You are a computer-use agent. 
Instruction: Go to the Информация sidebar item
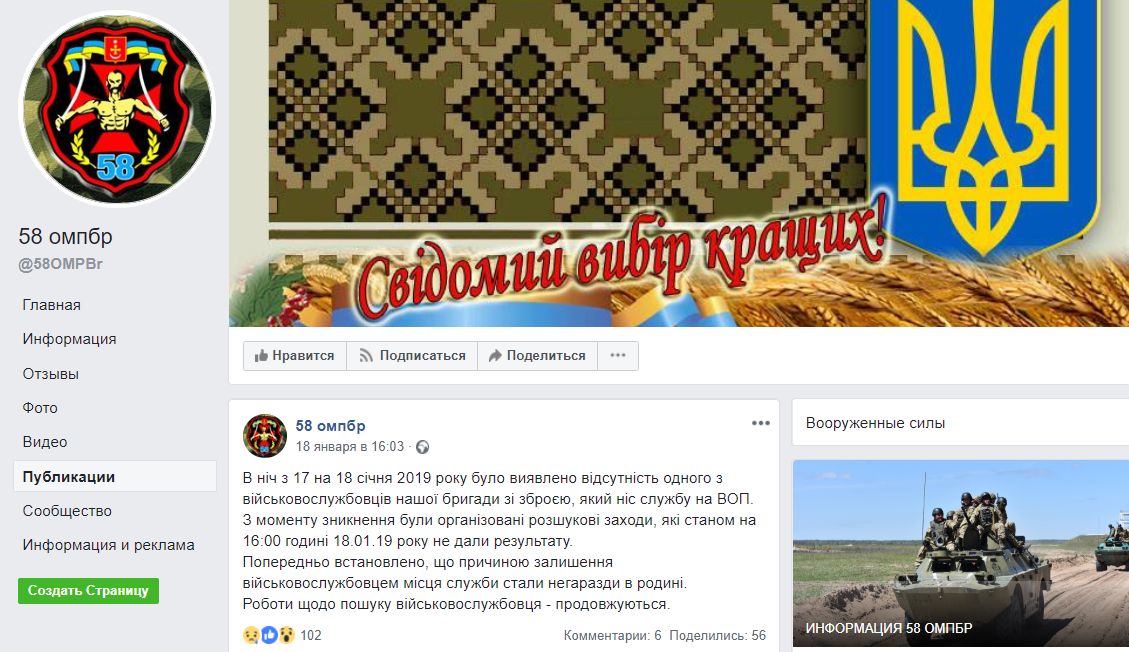point(69,339)
